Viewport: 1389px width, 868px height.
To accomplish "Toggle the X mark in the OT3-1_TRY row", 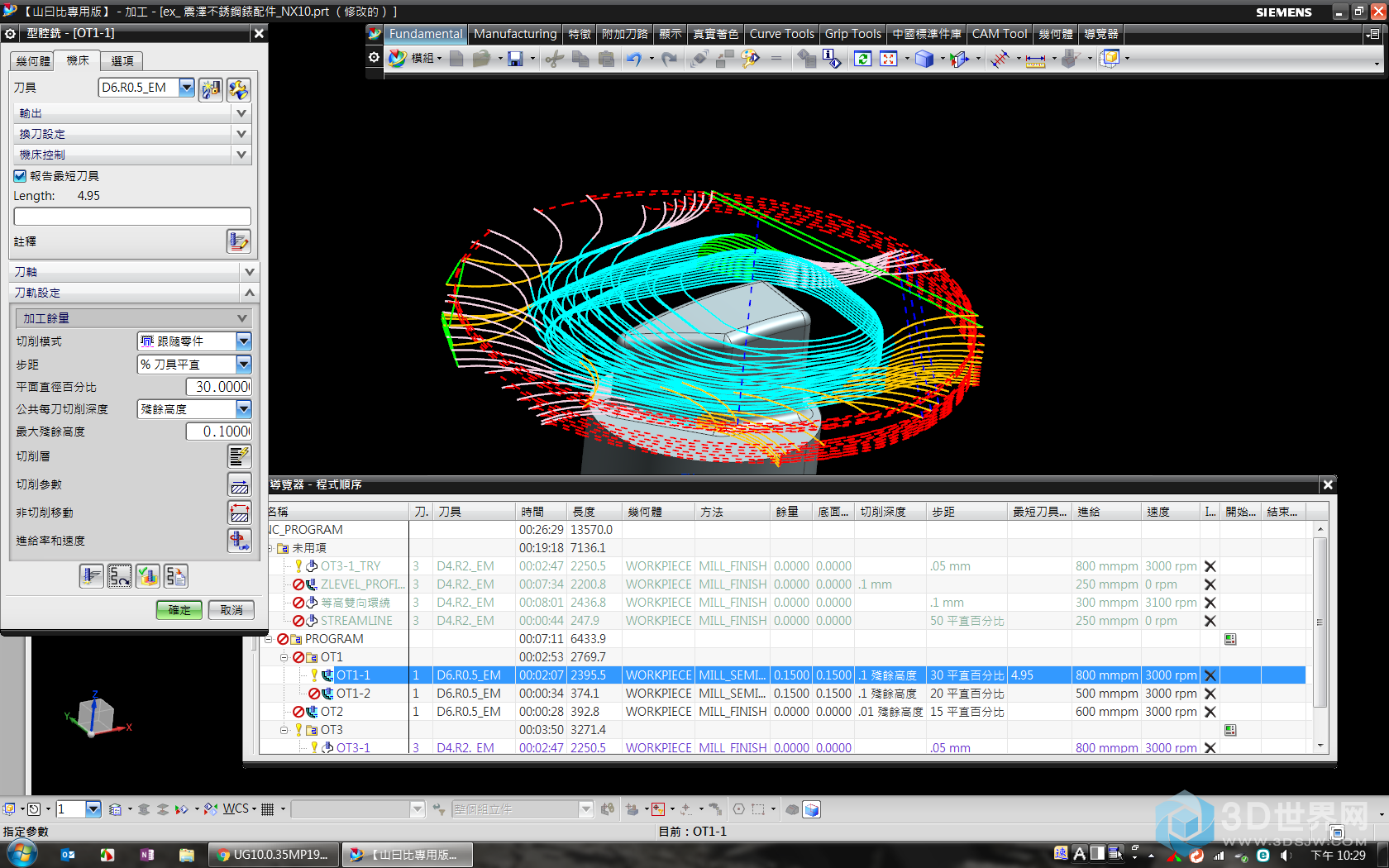I will (1210, 566).
